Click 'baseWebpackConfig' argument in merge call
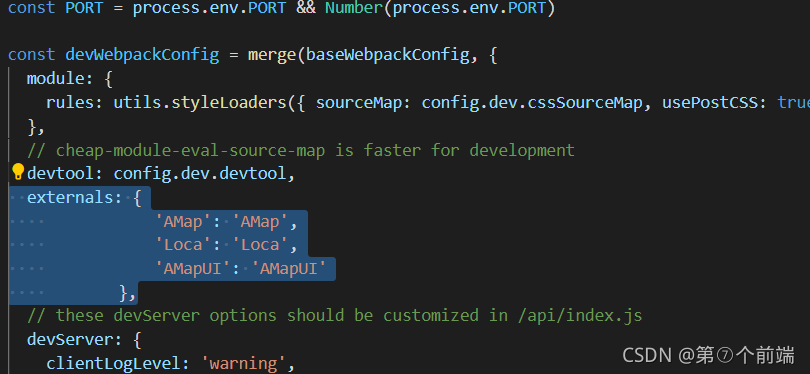810x374 pixels. 387,55
